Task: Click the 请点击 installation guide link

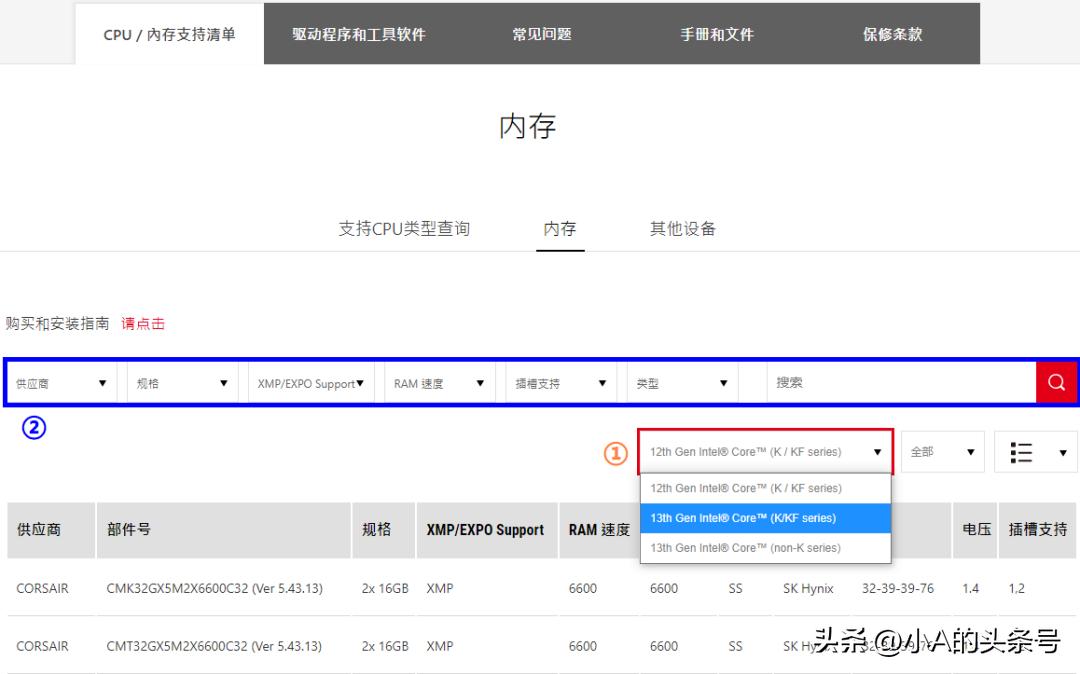Action: click(x=143, y=323)
